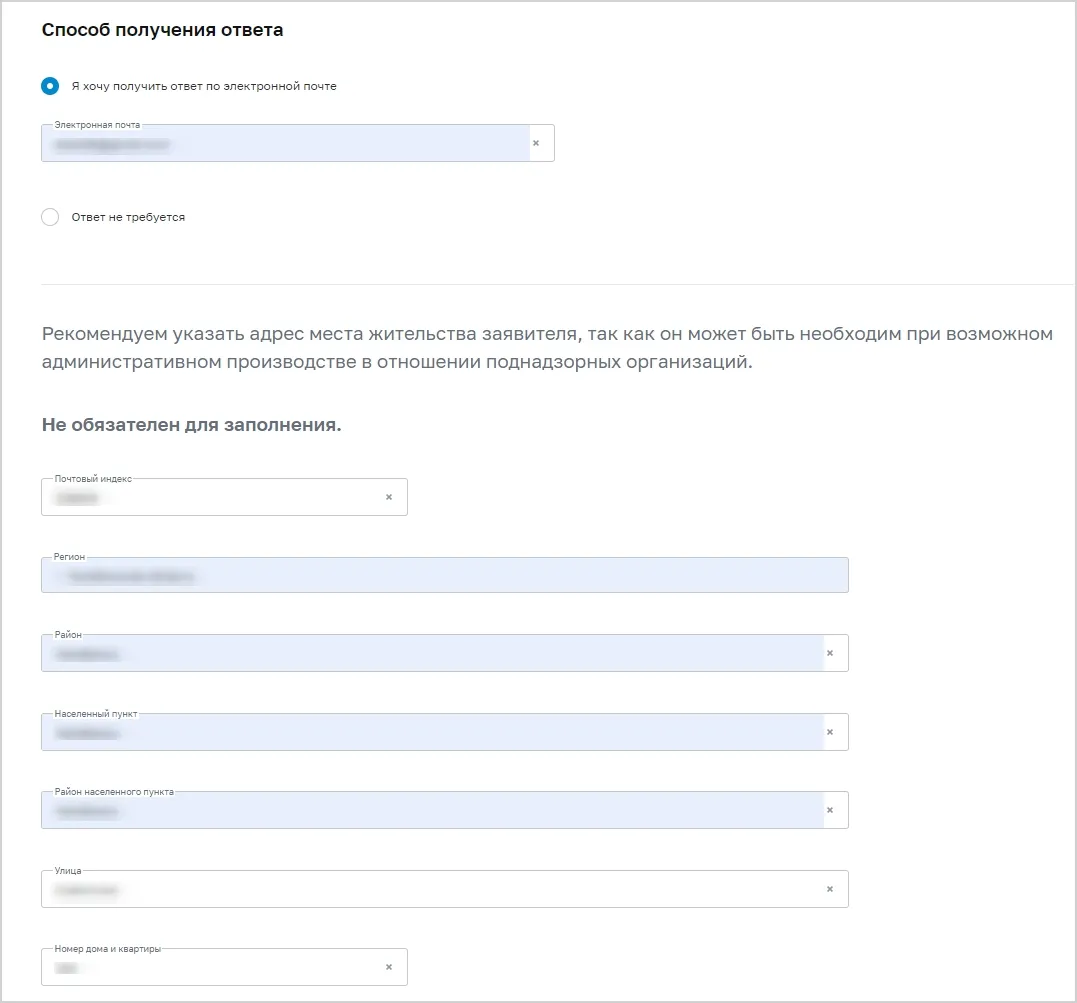
Task: Clear the Почтовый индекс field
Action: pos(389,497)
